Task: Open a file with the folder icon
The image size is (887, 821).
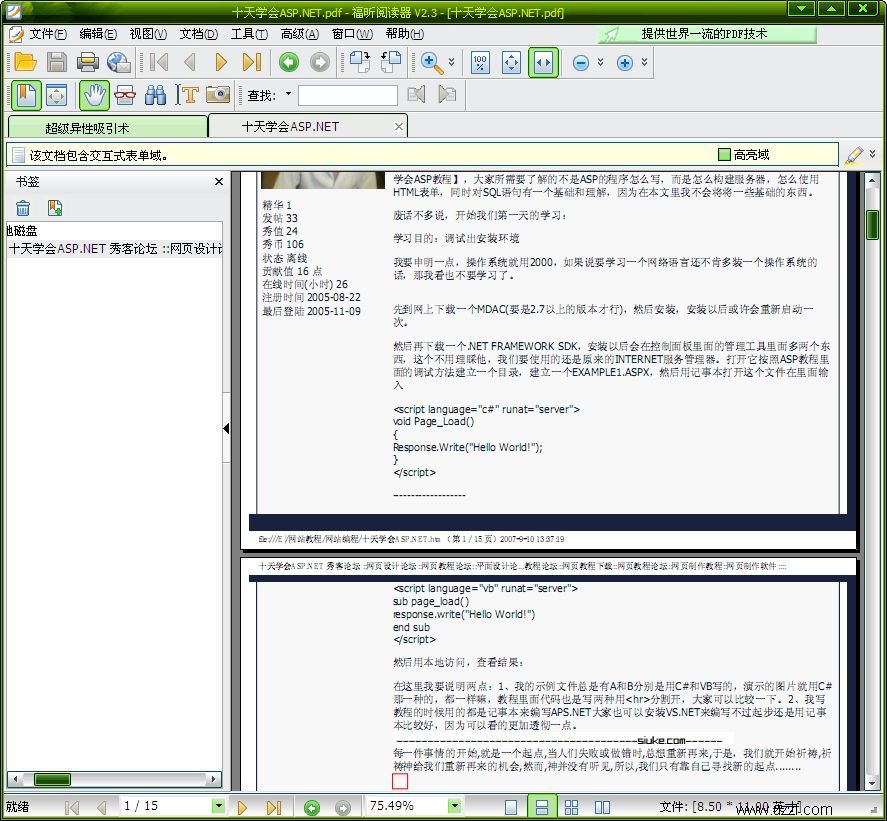Action: pos(25,62)
